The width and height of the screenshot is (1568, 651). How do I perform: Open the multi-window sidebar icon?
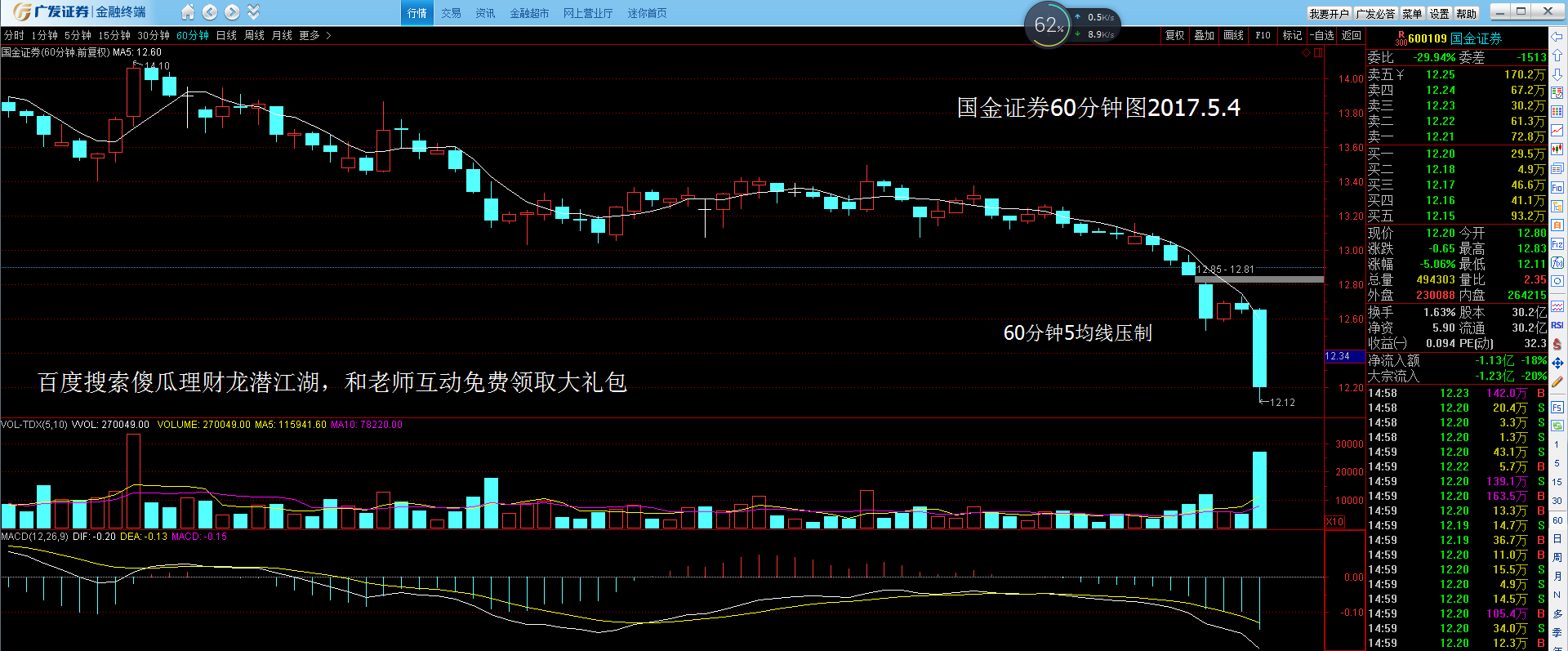(1557, 167)
